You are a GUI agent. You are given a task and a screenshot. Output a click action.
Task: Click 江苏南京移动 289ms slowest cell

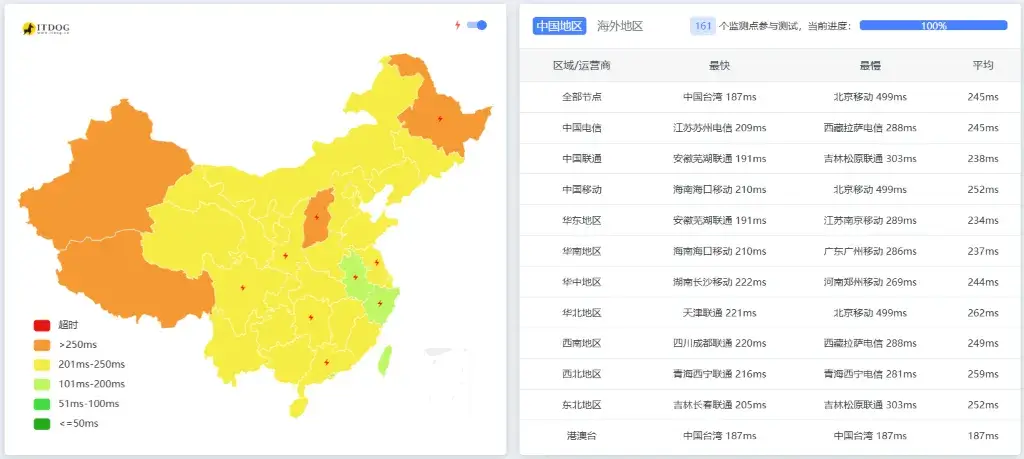pyautogui.click(x=870, y=220)
